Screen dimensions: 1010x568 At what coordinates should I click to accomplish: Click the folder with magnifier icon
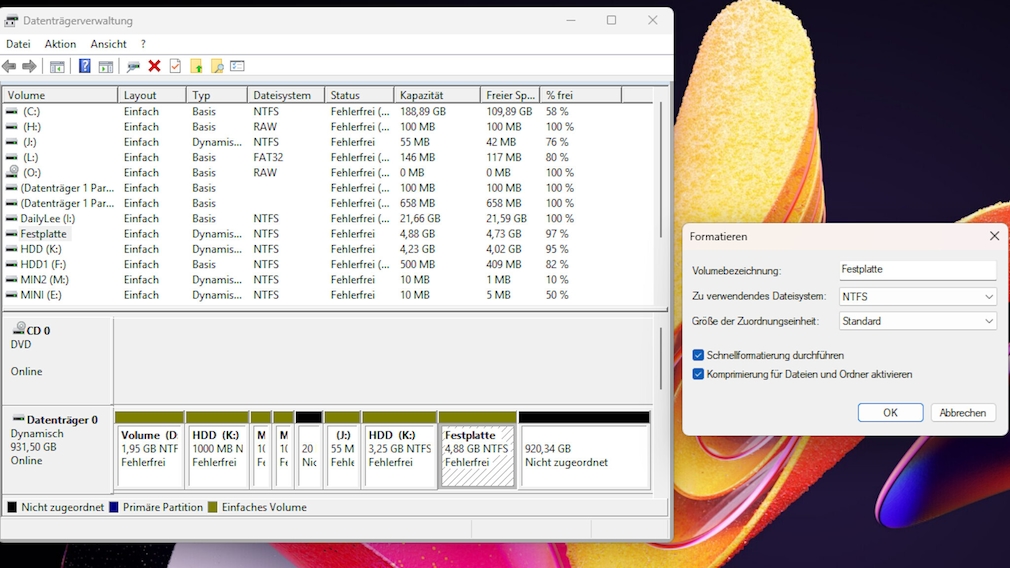216,66
